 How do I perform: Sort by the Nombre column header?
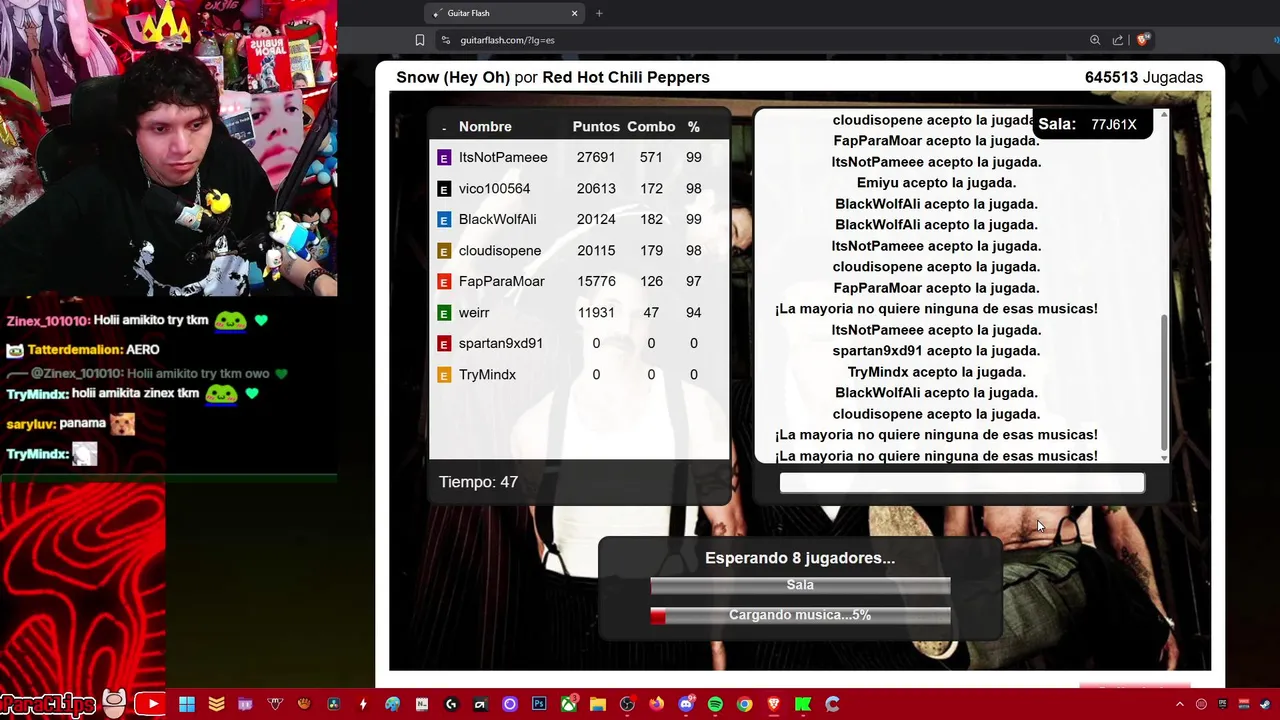click(x=485, y=127)
